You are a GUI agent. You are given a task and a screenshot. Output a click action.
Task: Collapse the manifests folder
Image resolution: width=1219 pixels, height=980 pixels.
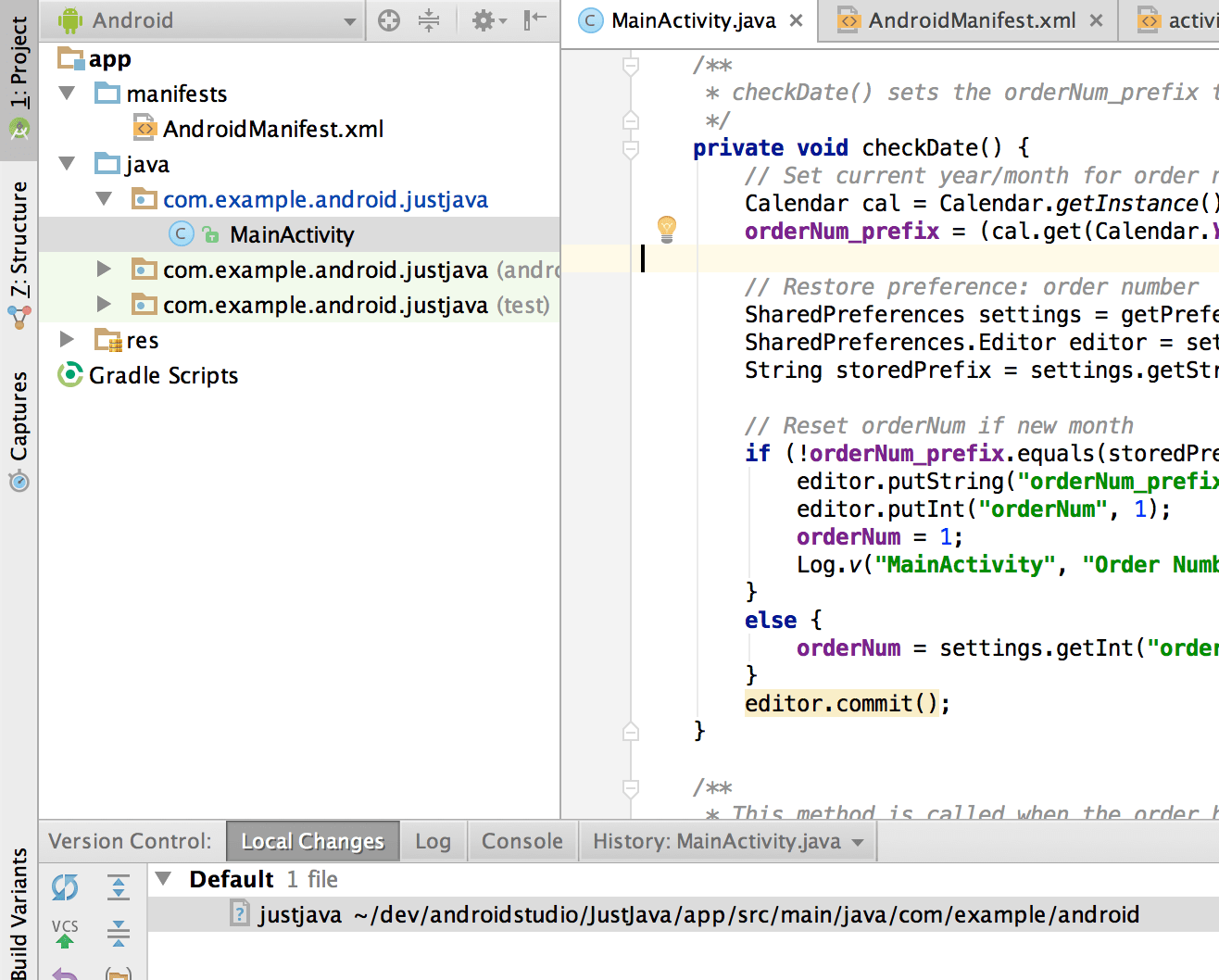click(x=67, y=93)
